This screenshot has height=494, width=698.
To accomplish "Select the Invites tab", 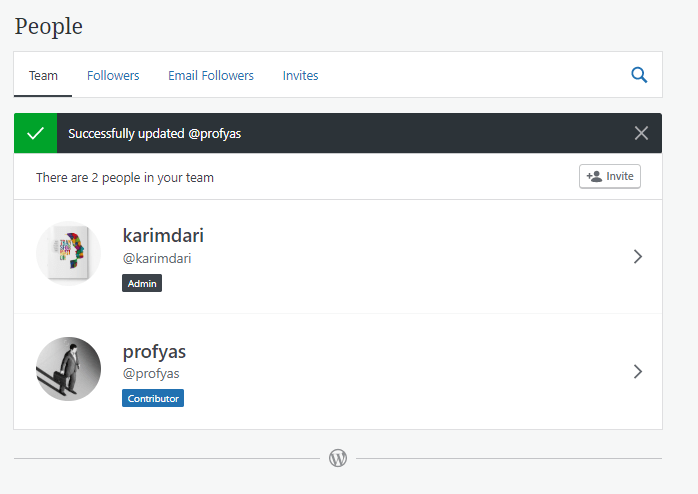I will click(300, 75).
